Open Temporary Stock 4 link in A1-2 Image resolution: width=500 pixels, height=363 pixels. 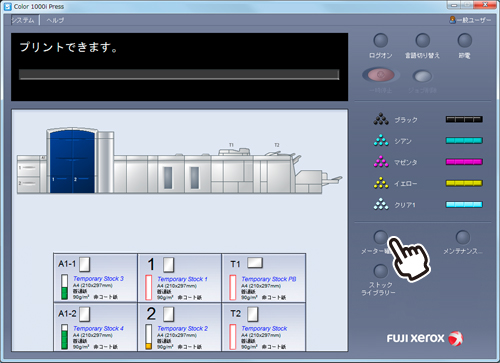98,328
